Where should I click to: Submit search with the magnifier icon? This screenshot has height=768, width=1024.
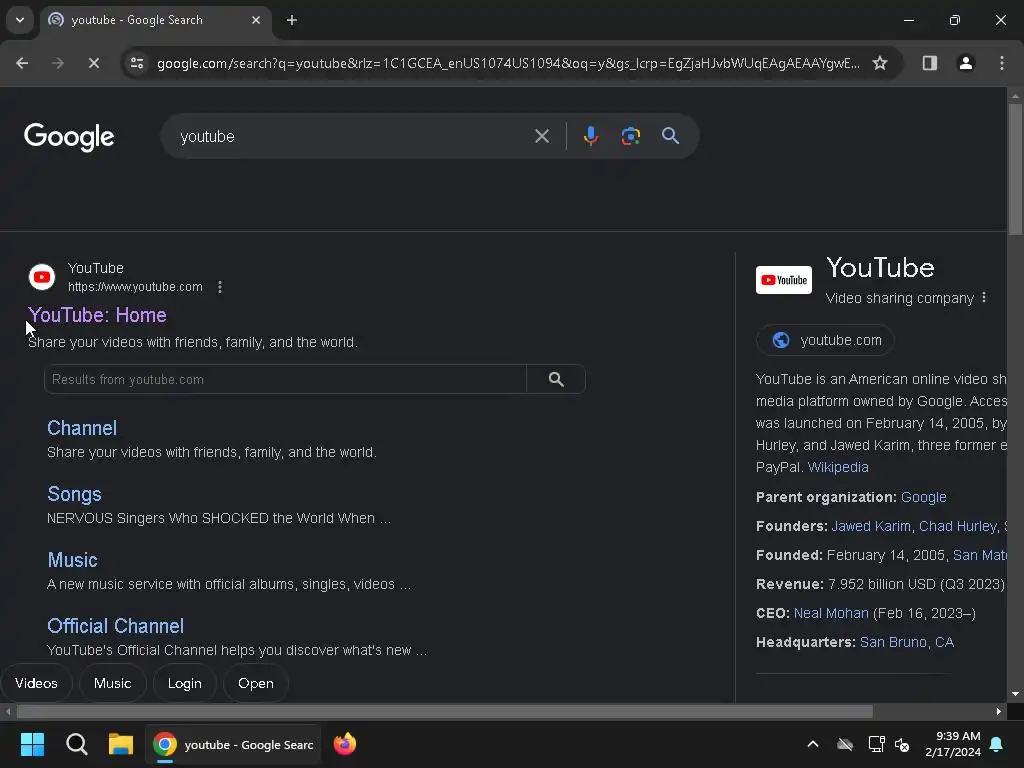click(671, 136)
